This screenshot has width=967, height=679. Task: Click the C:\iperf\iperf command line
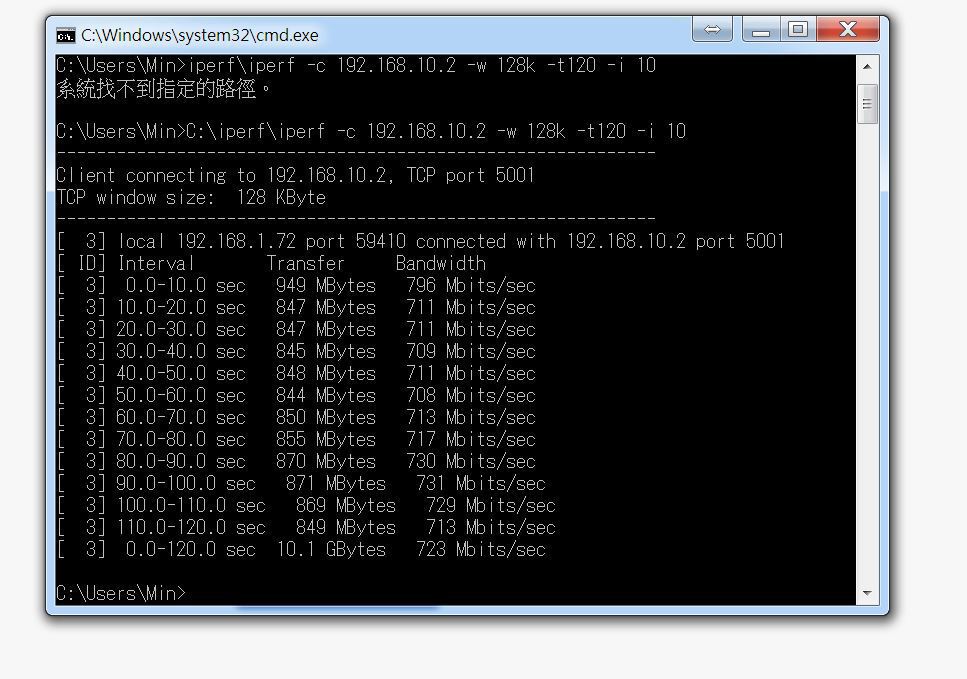[x=371, y=131]
